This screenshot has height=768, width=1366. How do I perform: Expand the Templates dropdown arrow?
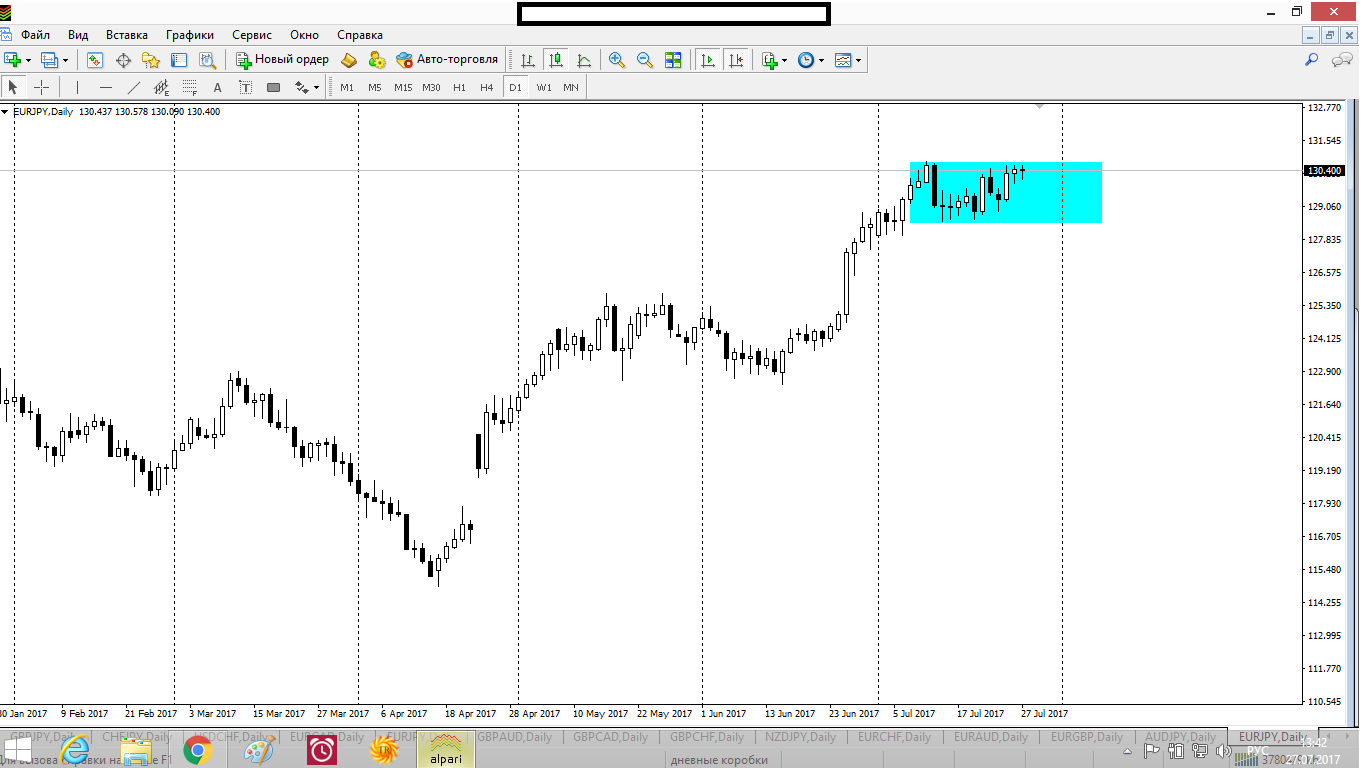858,60
